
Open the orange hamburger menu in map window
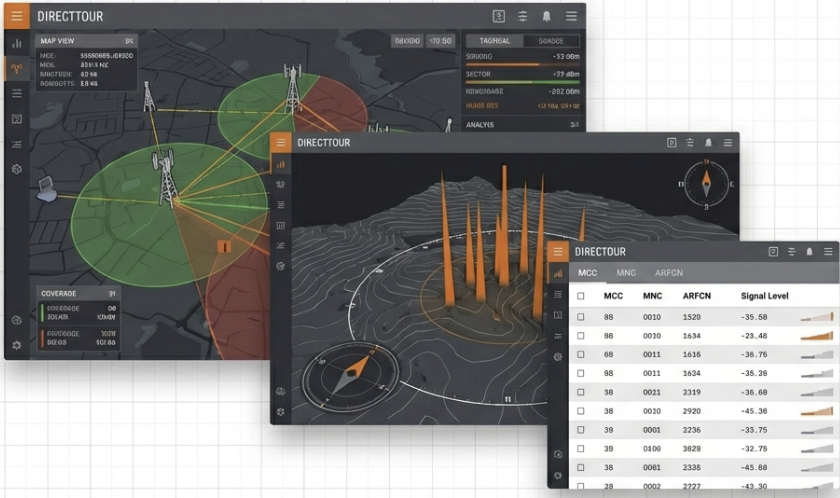coord(17,16)
